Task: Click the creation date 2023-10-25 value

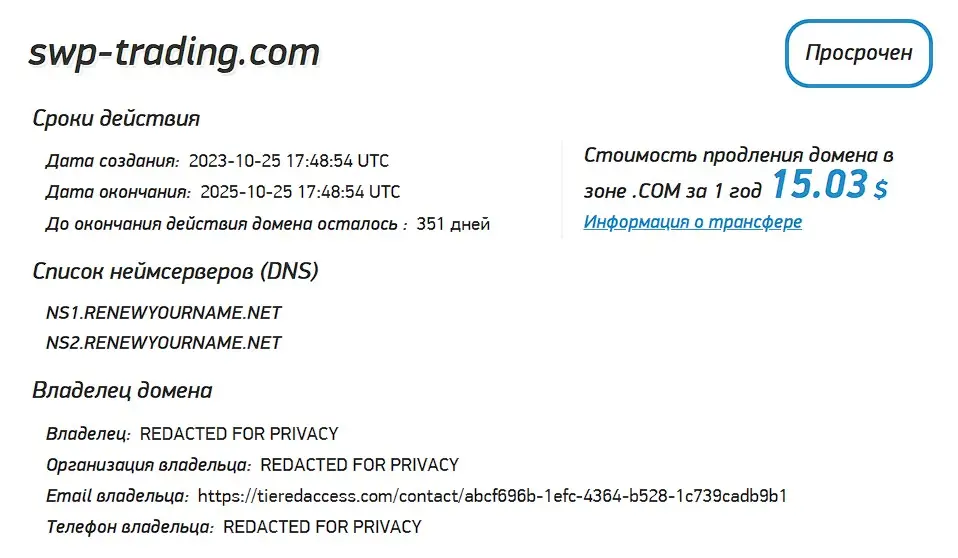Action: [288, 161]
